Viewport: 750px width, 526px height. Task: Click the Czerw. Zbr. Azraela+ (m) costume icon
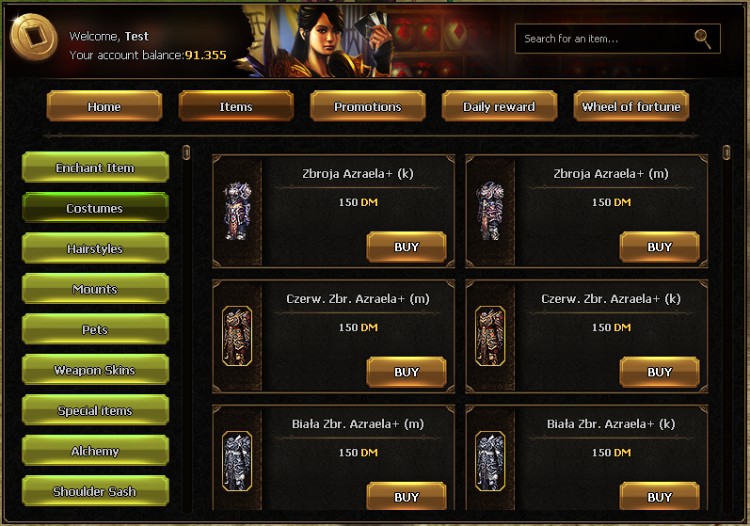pos(237,336)
